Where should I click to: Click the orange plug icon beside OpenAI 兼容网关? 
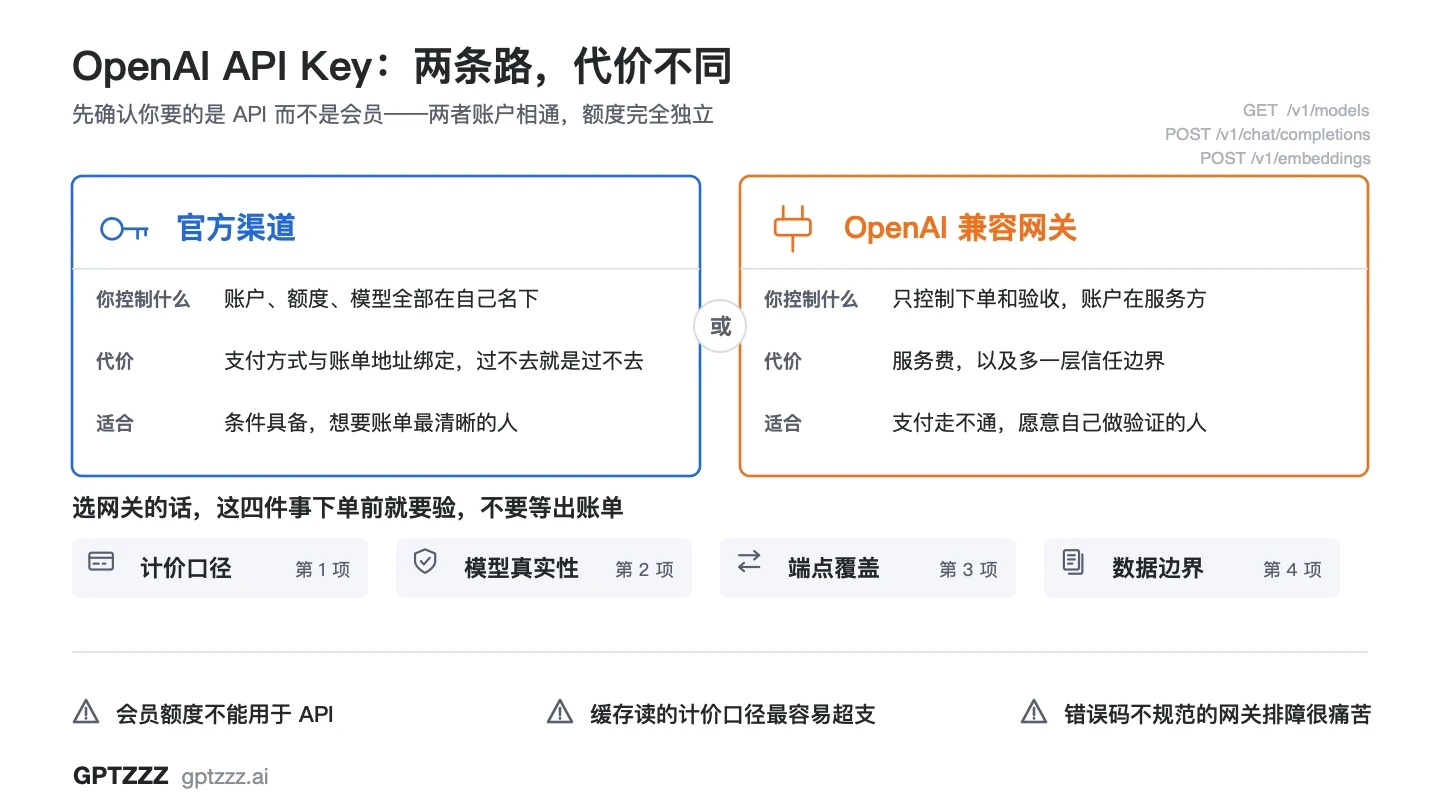tap(792, 228)
